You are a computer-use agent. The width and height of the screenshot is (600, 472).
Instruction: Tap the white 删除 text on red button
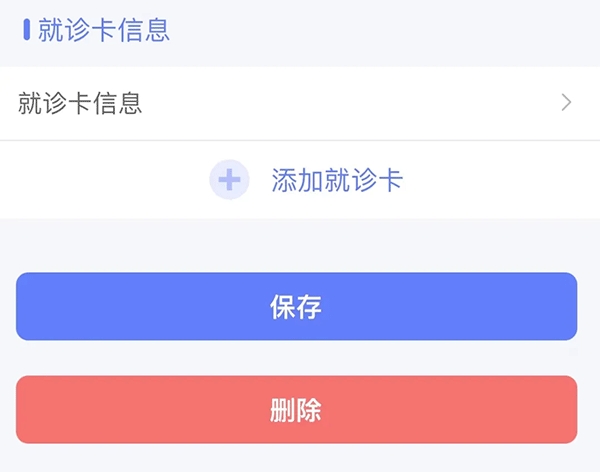296,410
